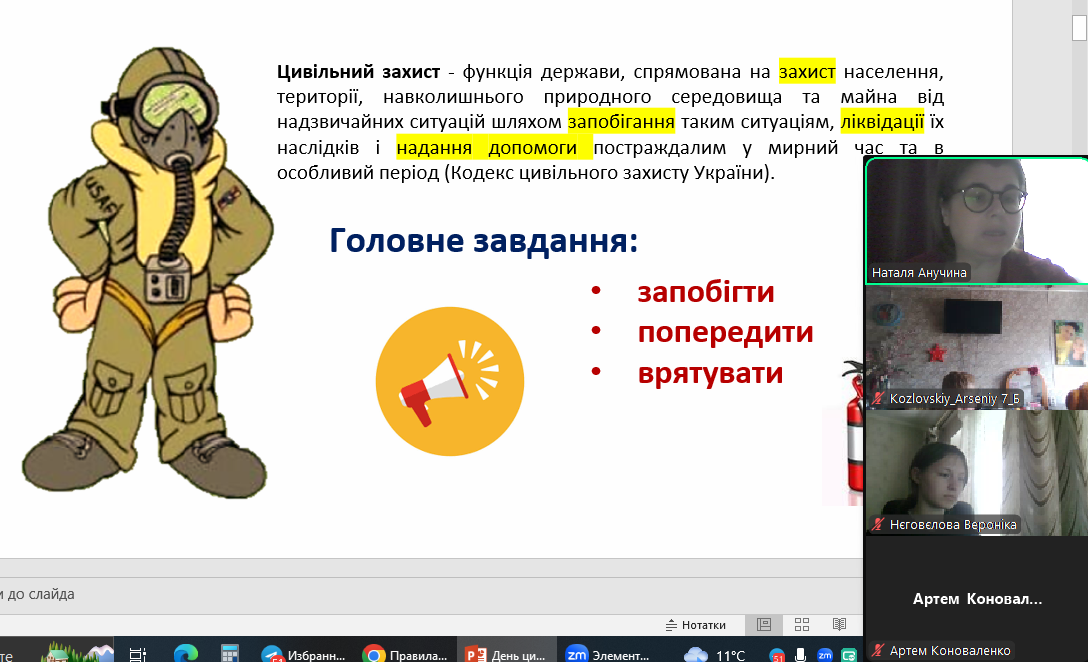Open Task View on taskbar

click(139, 655)
